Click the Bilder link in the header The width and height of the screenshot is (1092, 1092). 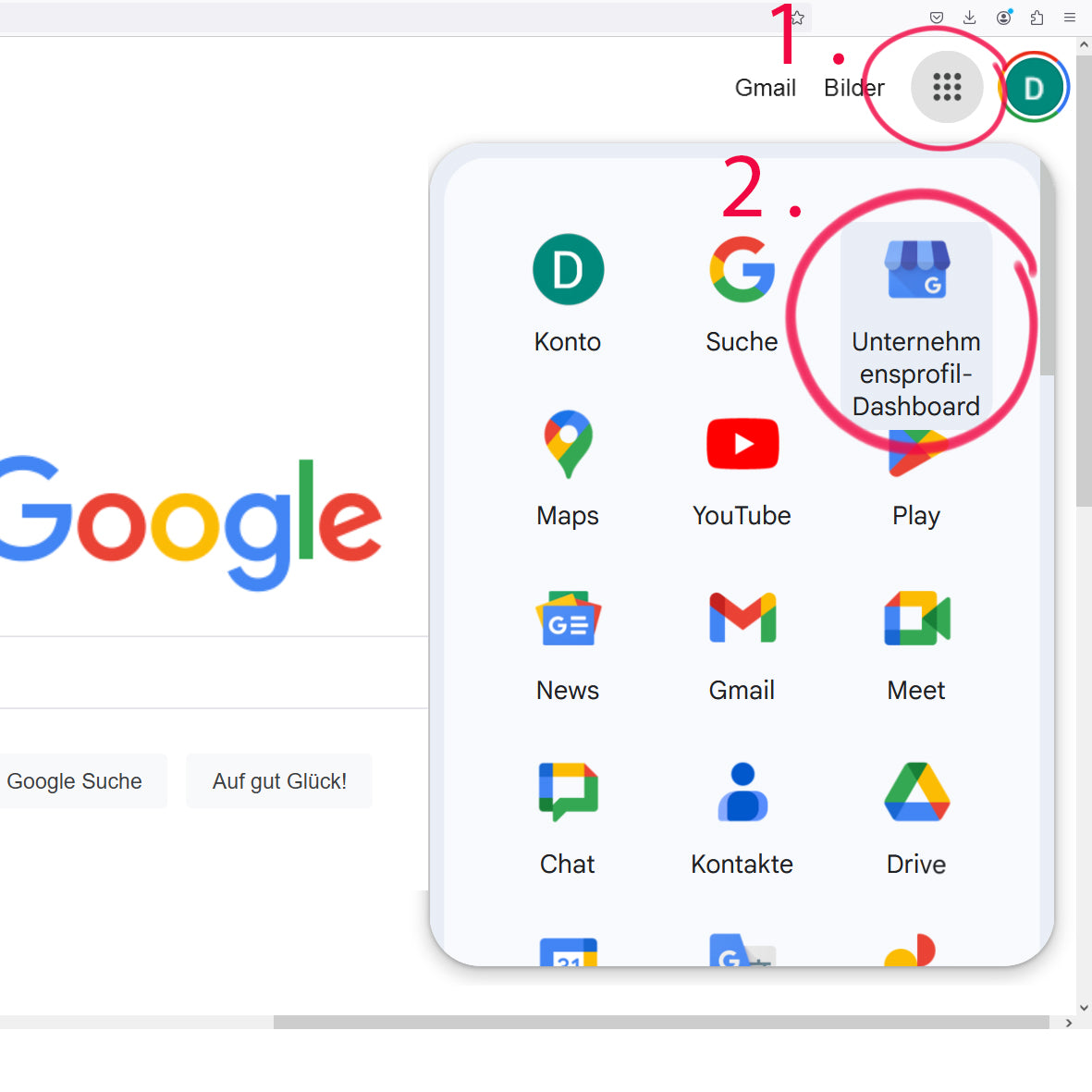coord(853,87)
